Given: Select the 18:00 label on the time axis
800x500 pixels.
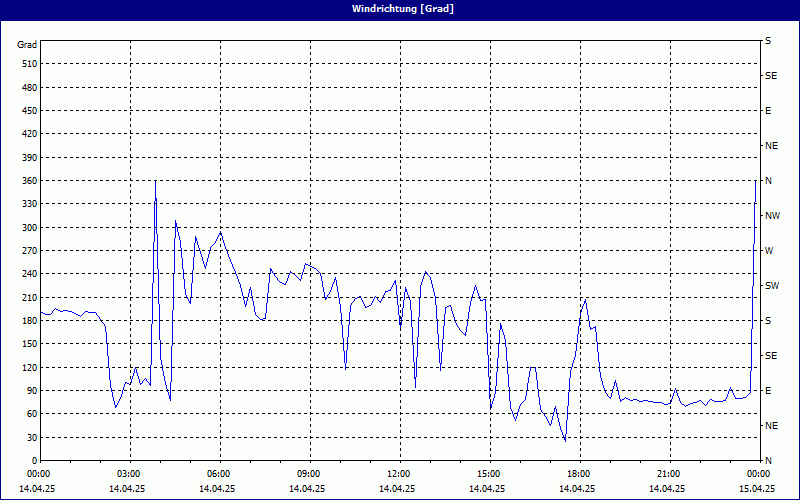Looking at the screenshot, I should point(580,474).
